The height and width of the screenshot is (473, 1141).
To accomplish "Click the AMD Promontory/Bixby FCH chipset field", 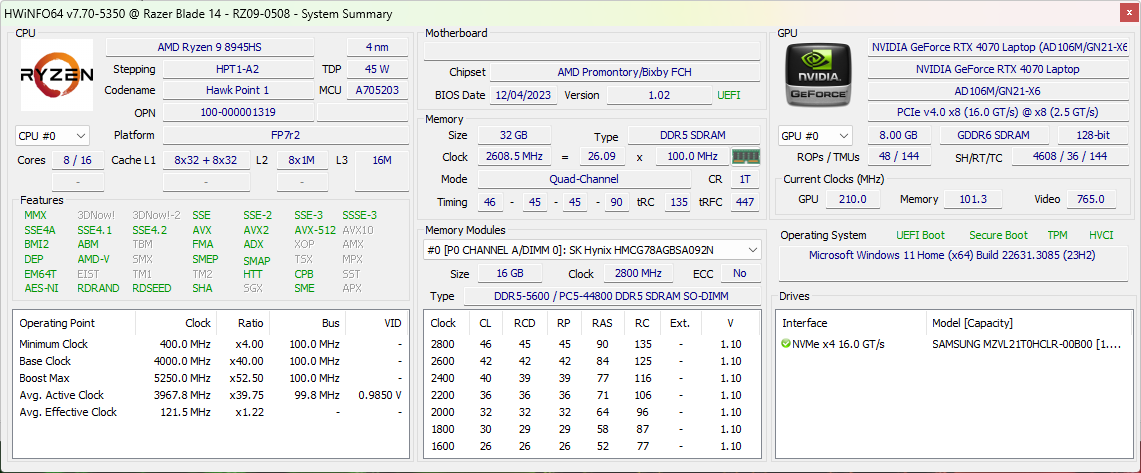I will coord(624,72).
